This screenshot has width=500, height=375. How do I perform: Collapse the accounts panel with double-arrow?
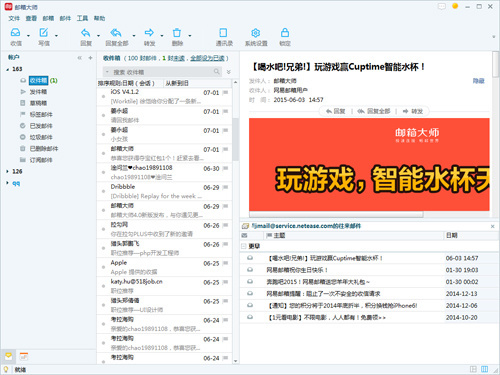click(x=80, y=58)
